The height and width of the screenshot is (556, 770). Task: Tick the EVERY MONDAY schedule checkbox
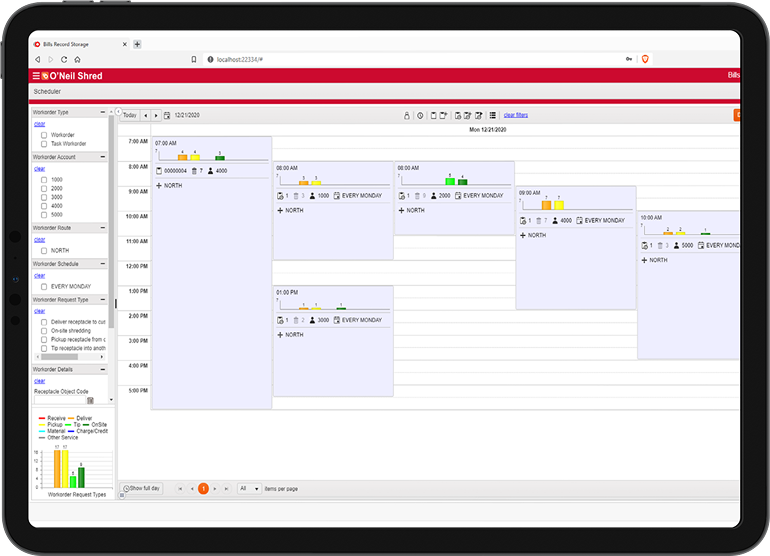(44, 286)
